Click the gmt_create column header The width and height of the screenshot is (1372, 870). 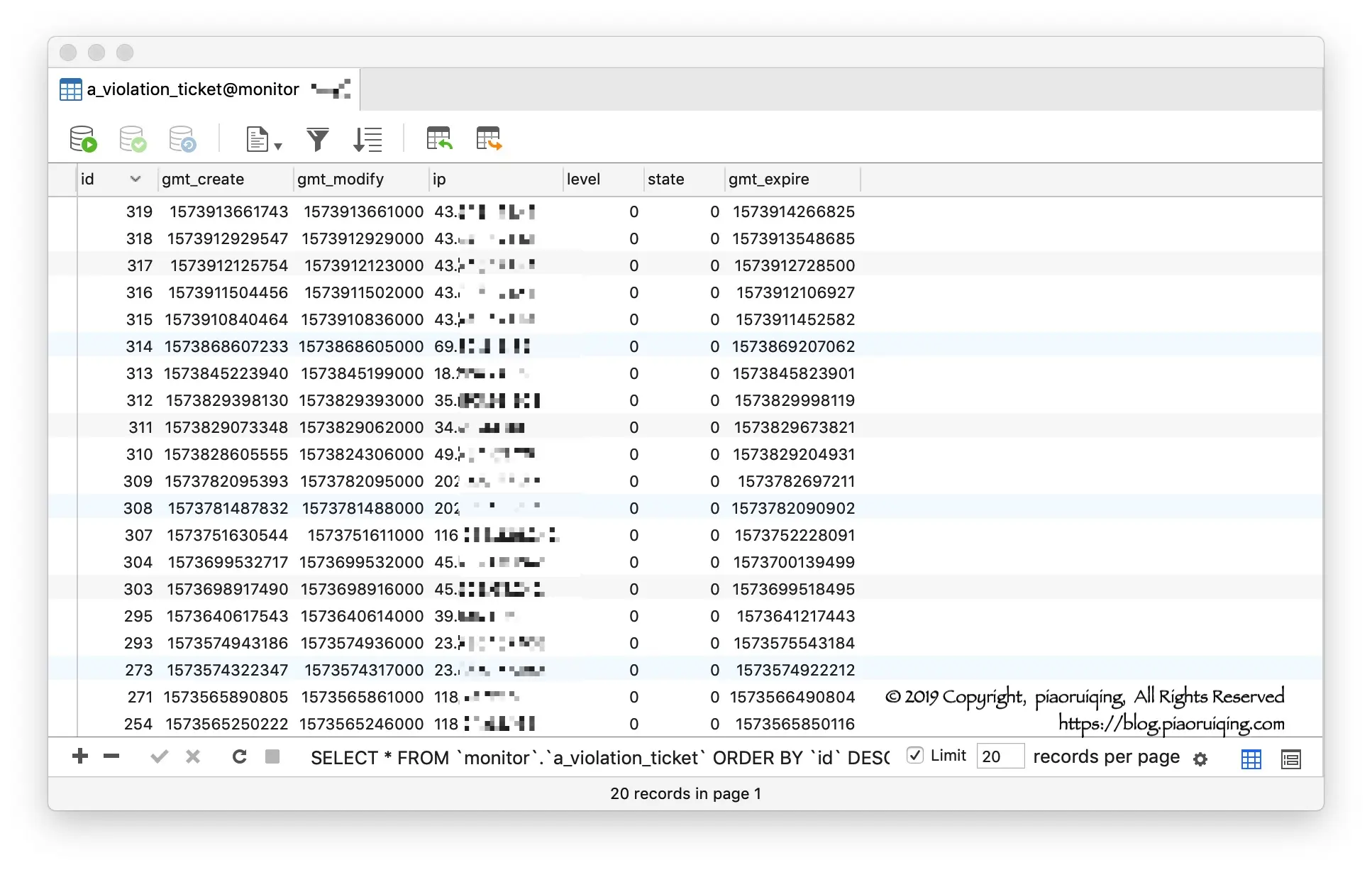(225, 180)
